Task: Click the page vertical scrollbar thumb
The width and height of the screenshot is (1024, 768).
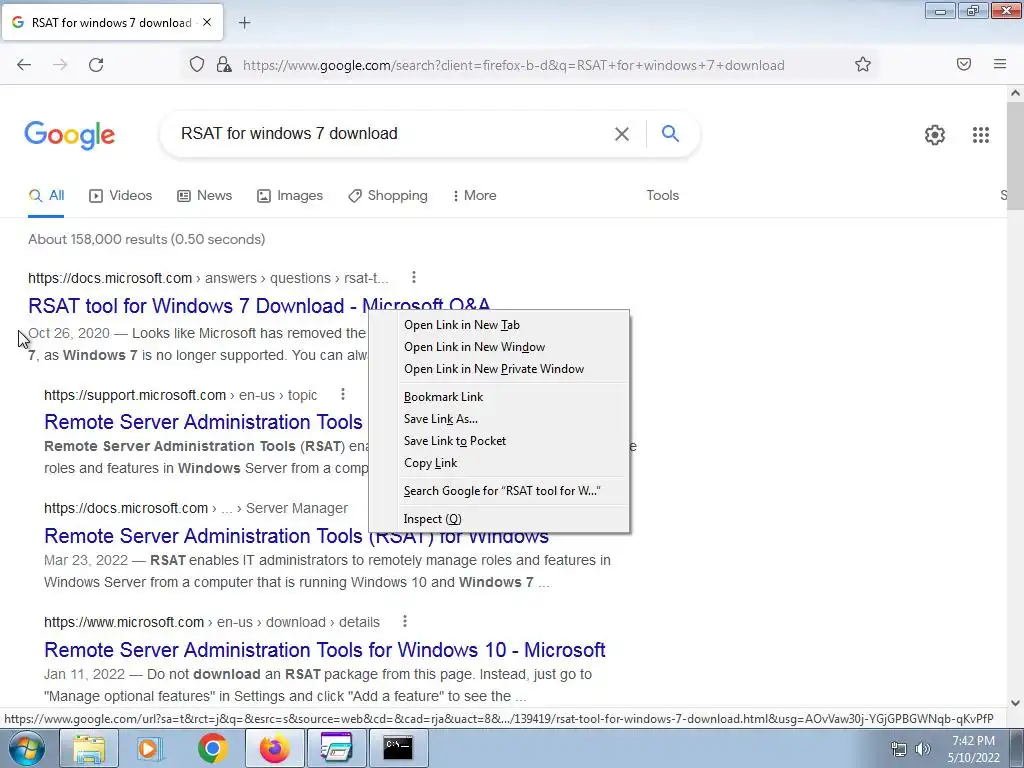Action: 1015,155
